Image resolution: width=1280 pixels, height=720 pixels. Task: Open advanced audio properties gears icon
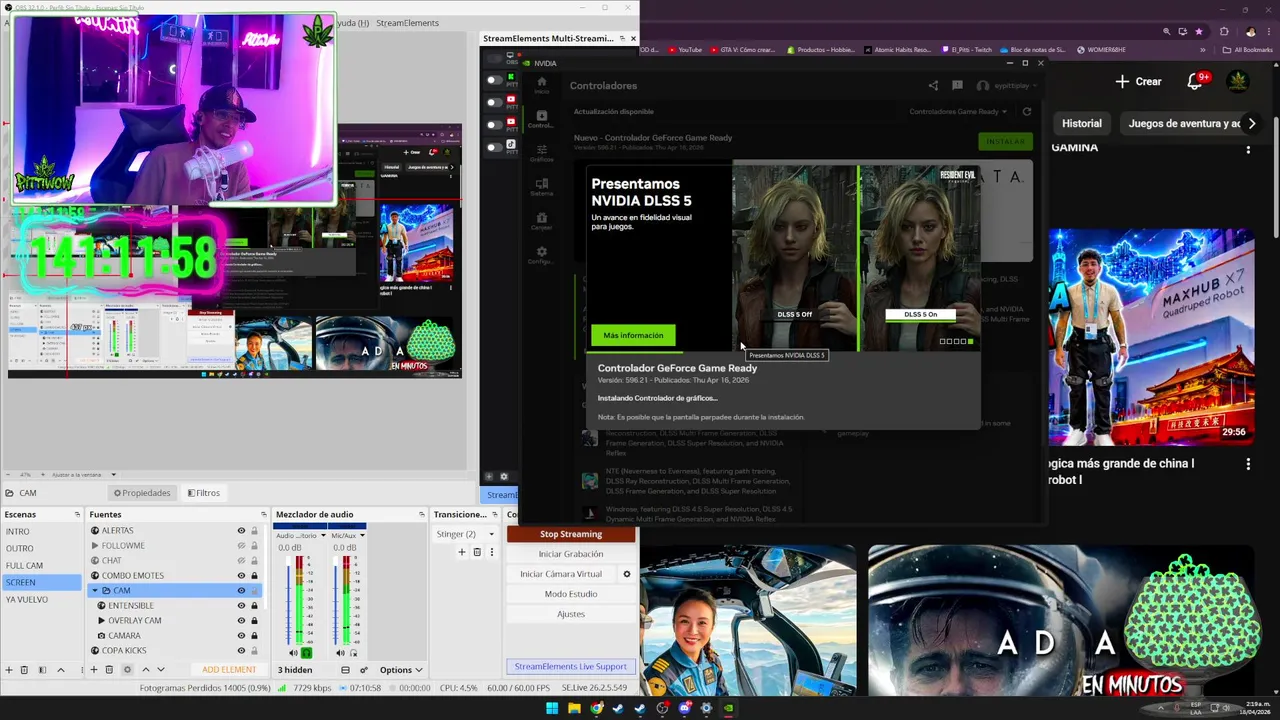364,670
